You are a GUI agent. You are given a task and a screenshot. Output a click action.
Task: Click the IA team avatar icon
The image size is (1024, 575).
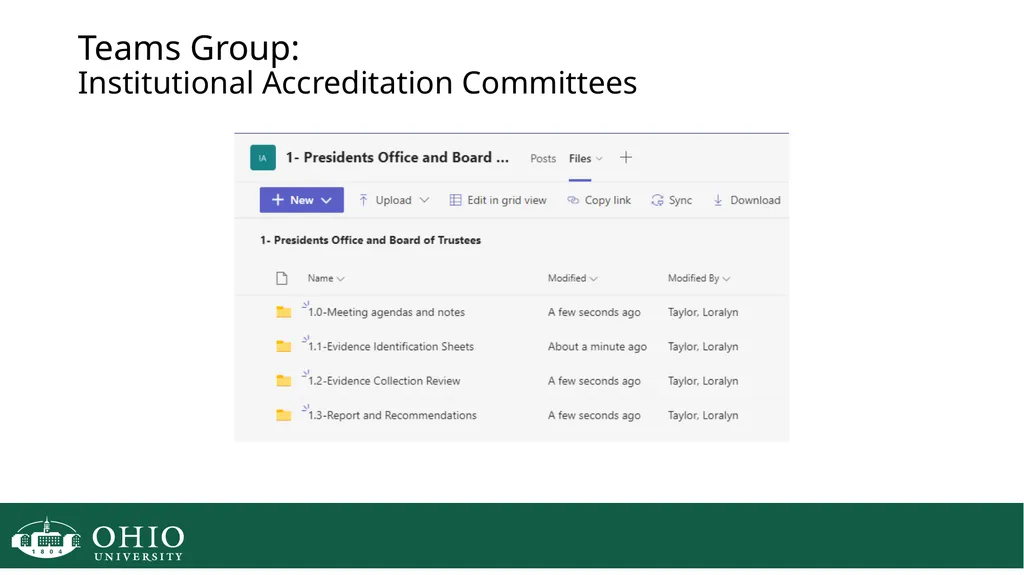point(263,157)
